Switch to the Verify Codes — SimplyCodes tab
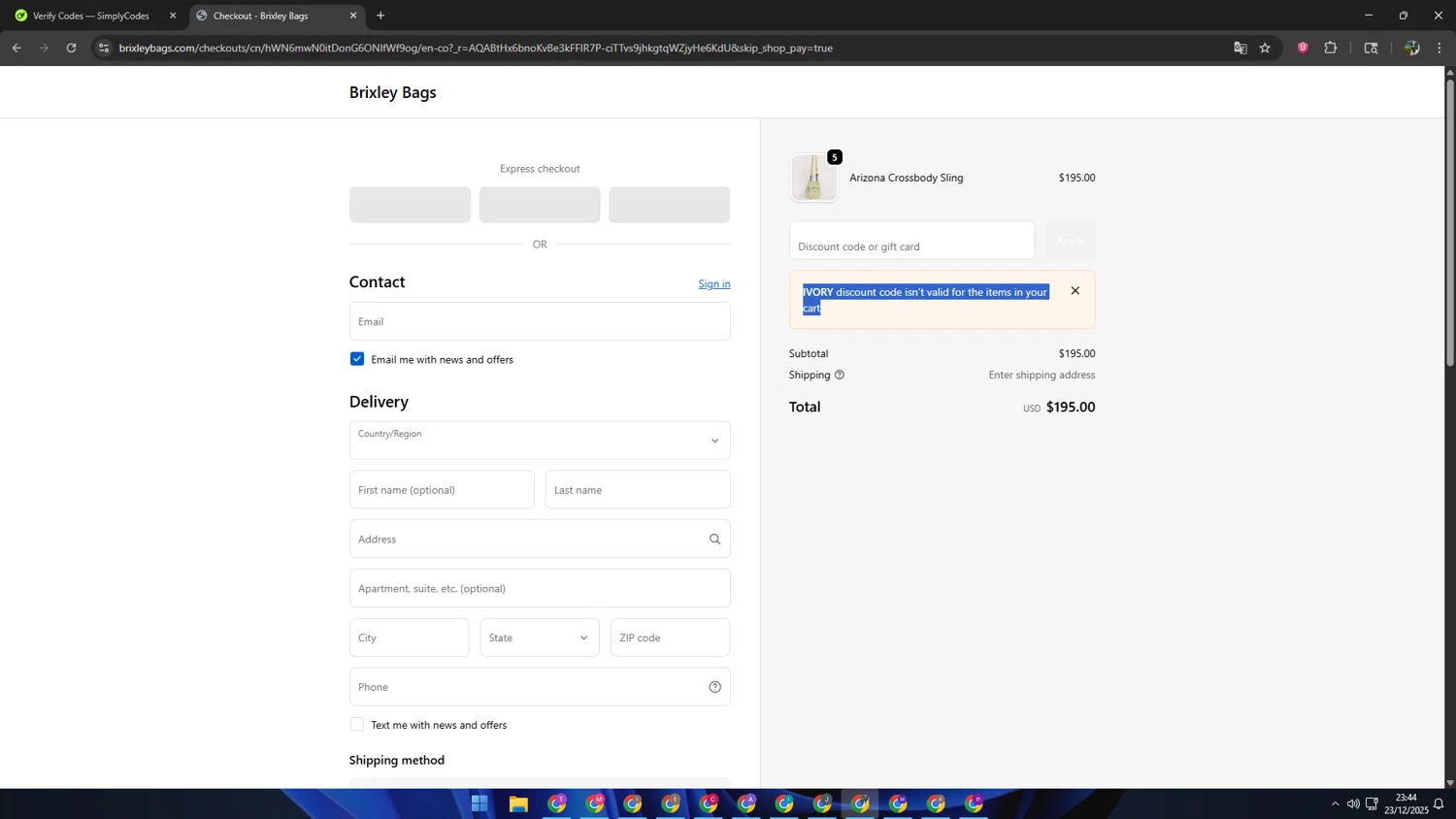 click(91, 16)
